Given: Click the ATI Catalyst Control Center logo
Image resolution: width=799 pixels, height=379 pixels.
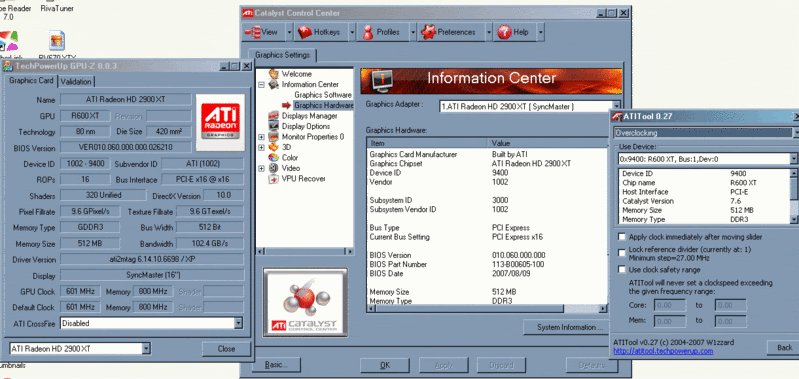Looking at the screenshot, I should click(x=305, y=302).
